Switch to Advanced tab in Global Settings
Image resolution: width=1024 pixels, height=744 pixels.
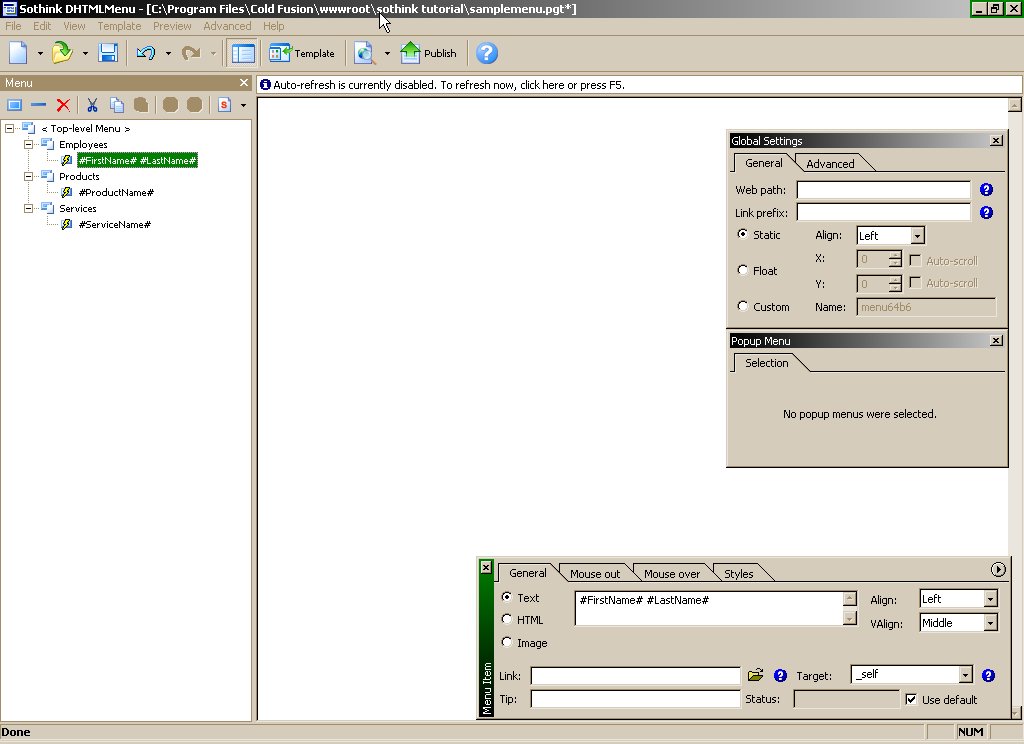point(829,163)
